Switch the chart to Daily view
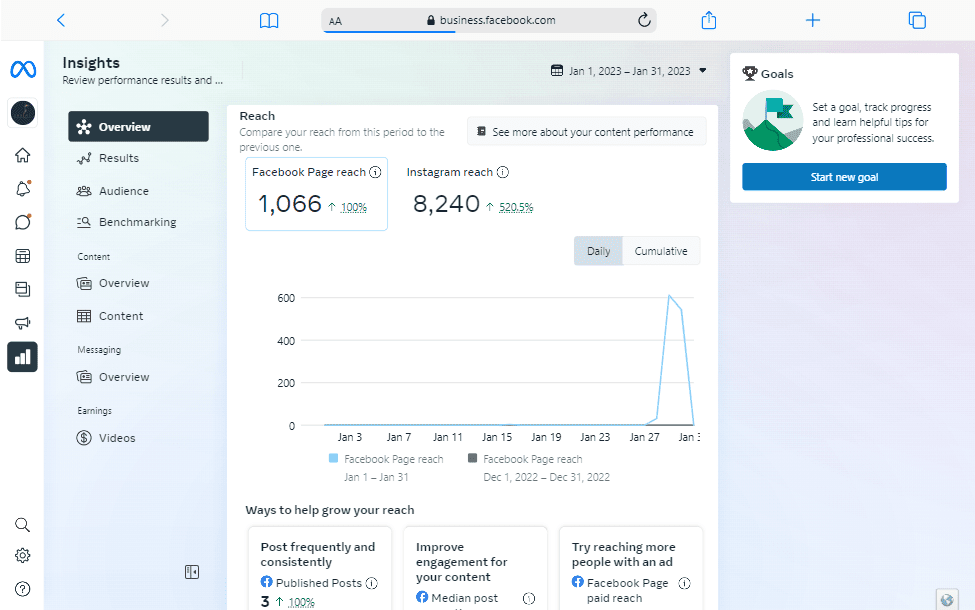This screenshot has height=610, width=975. [x=598, y=251]
